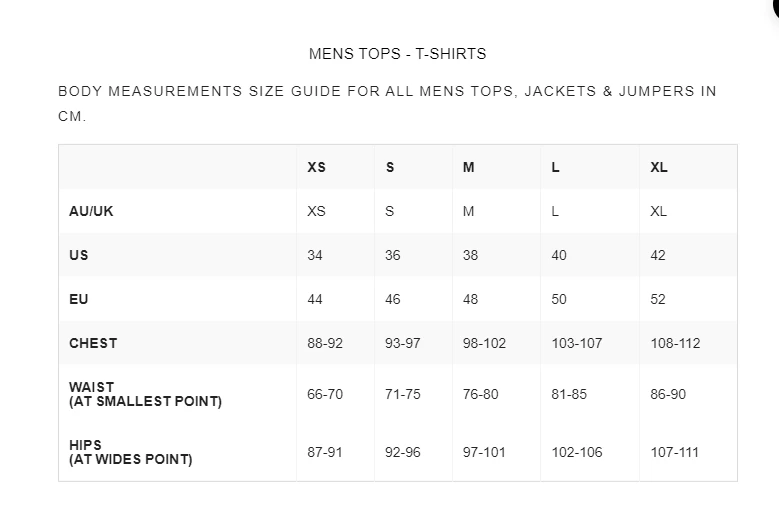Select EU size 52 cell

click(x=657, y=299)
